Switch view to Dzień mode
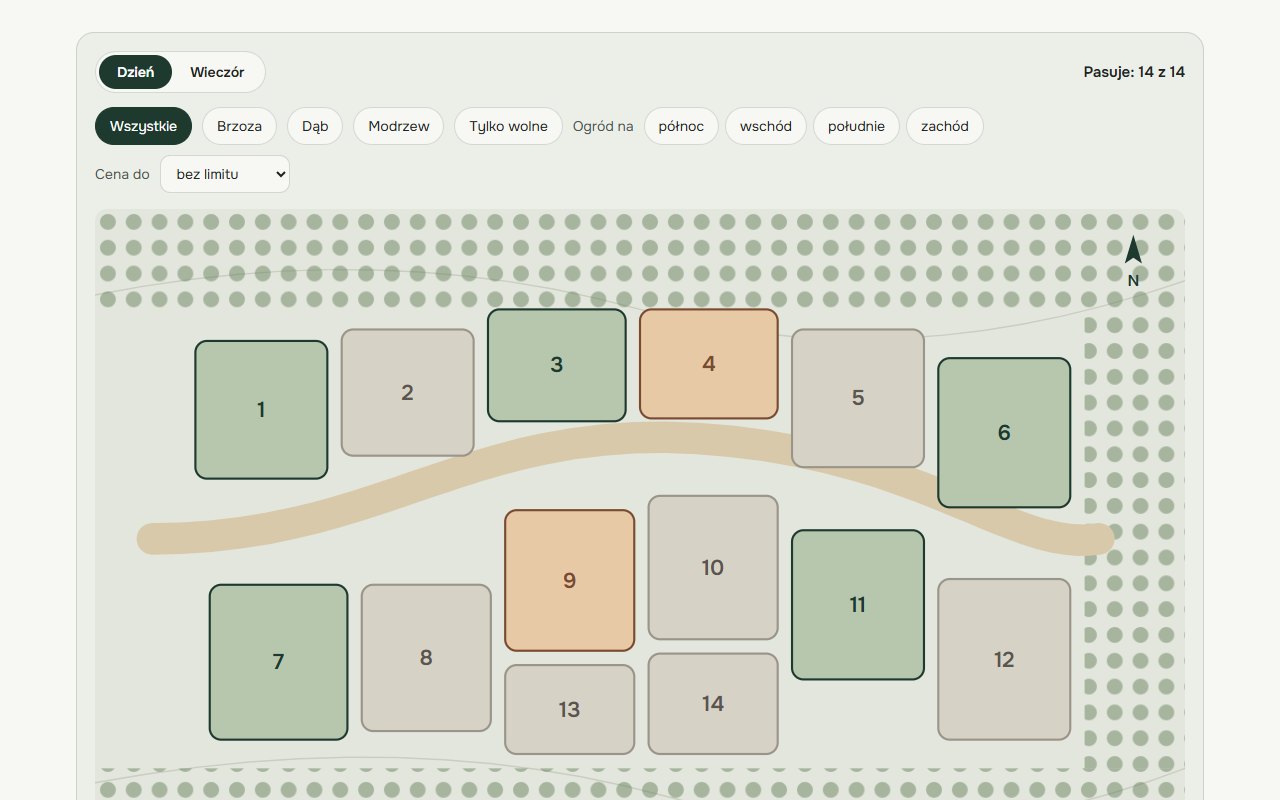The height and width of the screenshot is (800, 1280). pos(135,72)
